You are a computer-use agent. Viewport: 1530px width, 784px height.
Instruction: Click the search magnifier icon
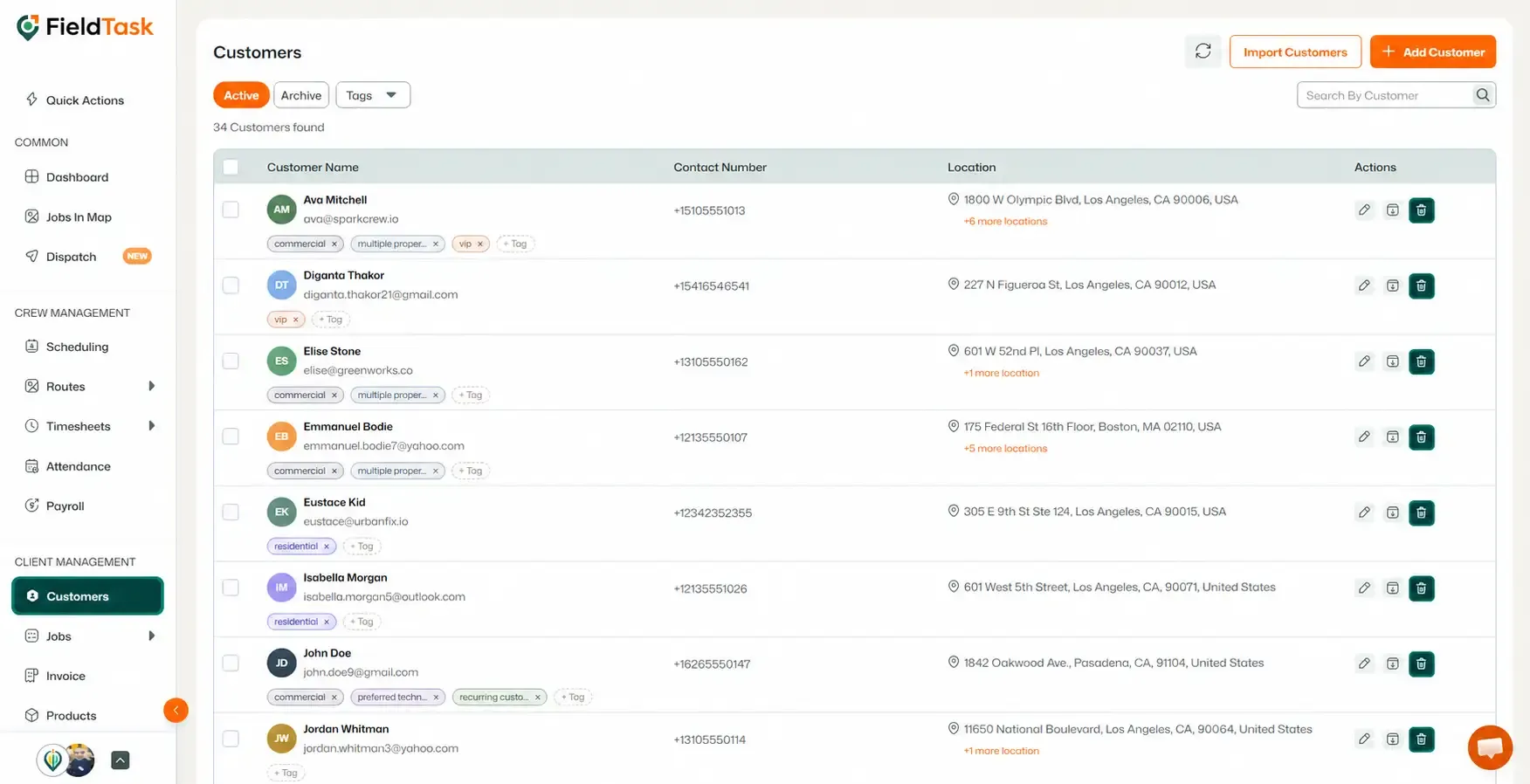point(1482,95)
